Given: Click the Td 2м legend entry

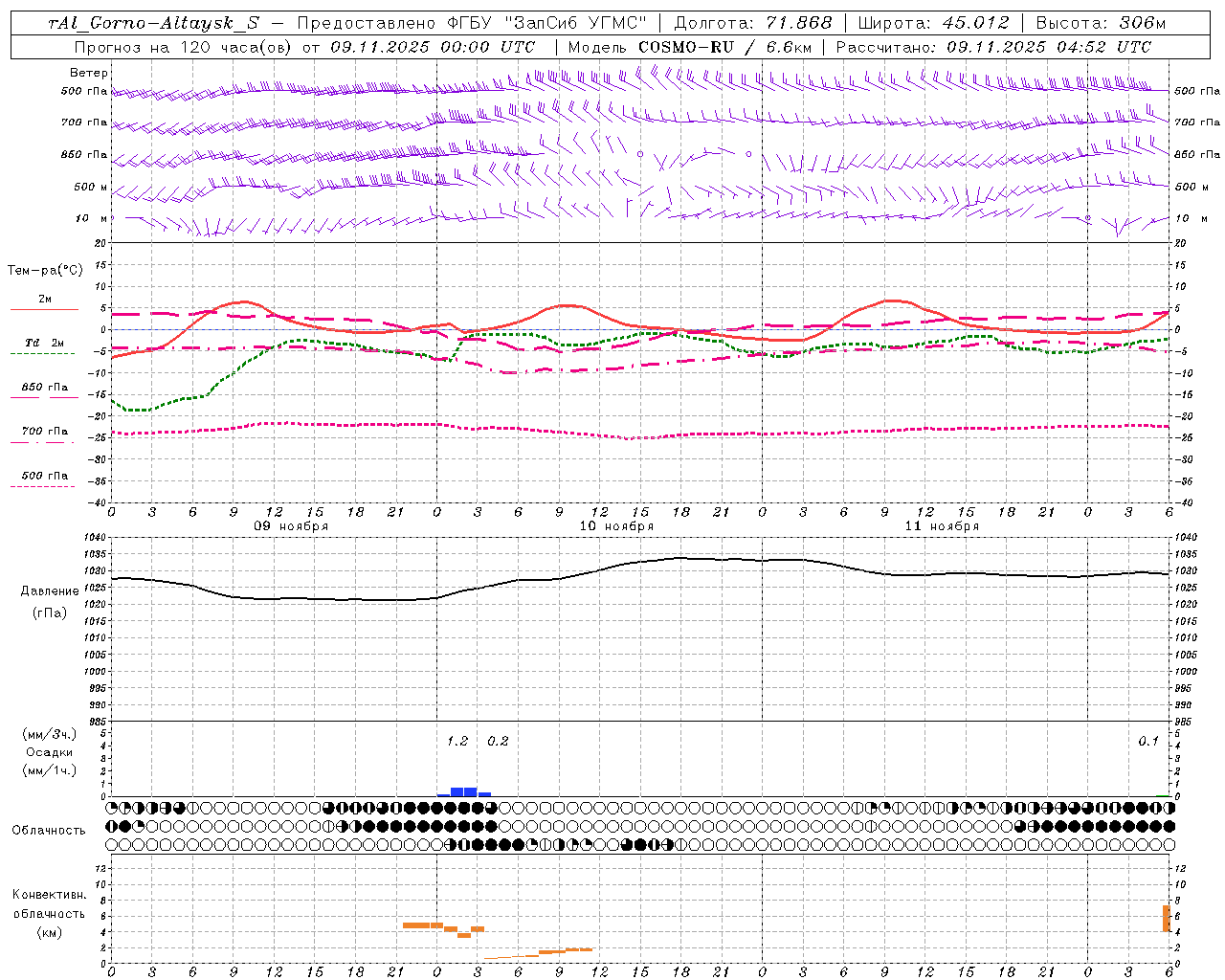Looking at the screenshot, I should pyautogui.click(x=45, y=346).
